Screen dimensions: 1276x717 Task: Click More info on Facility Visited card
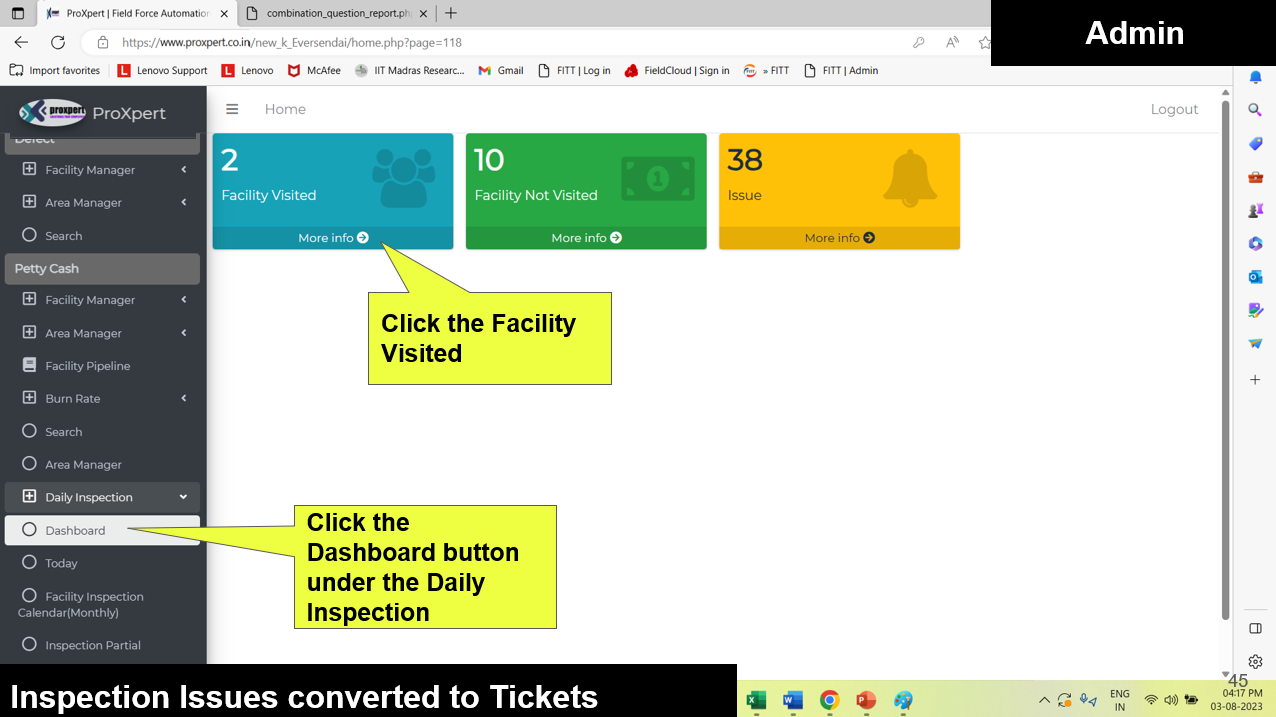tap(333, 238)
